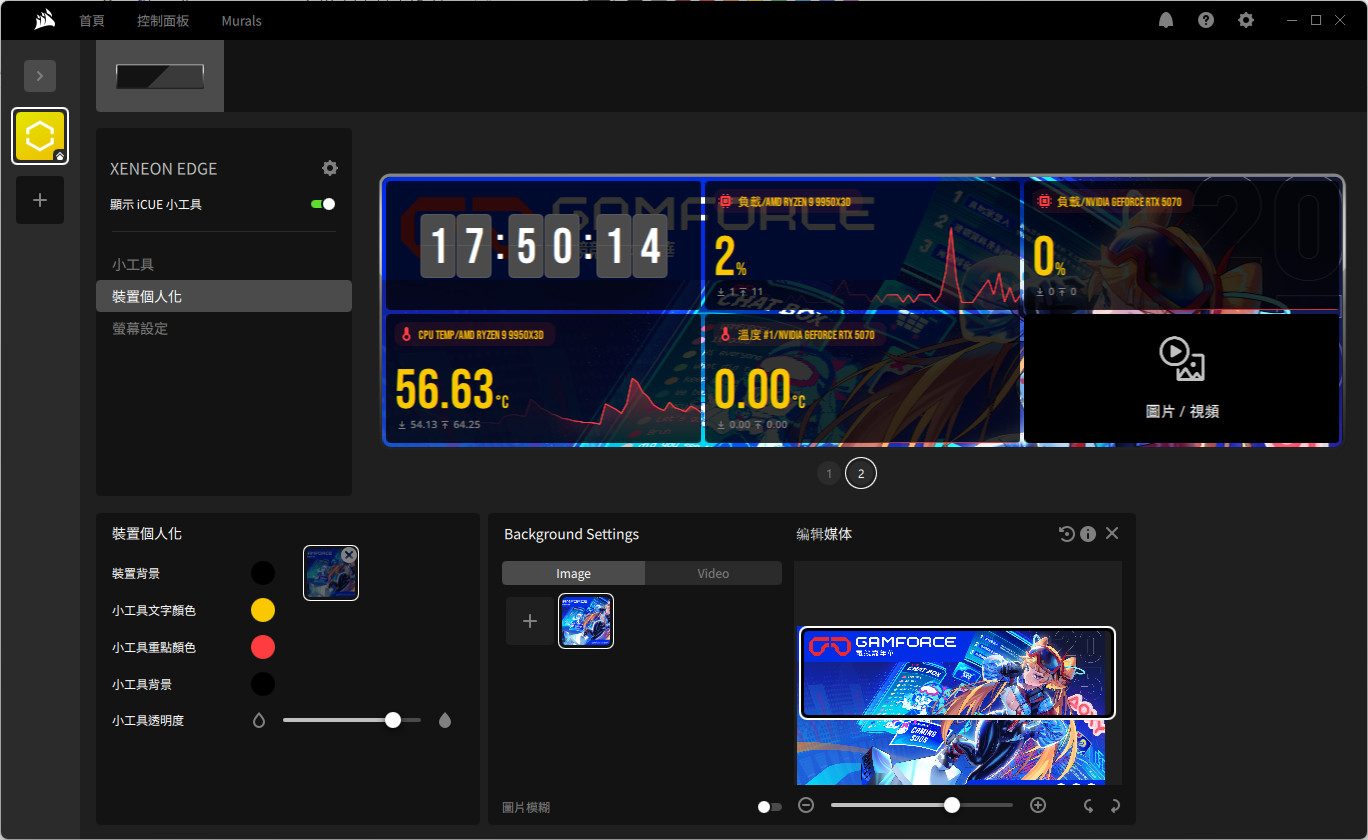The image size is (1368, 840).
Task: Close the media editor panel
Action: click(1112, 534)
